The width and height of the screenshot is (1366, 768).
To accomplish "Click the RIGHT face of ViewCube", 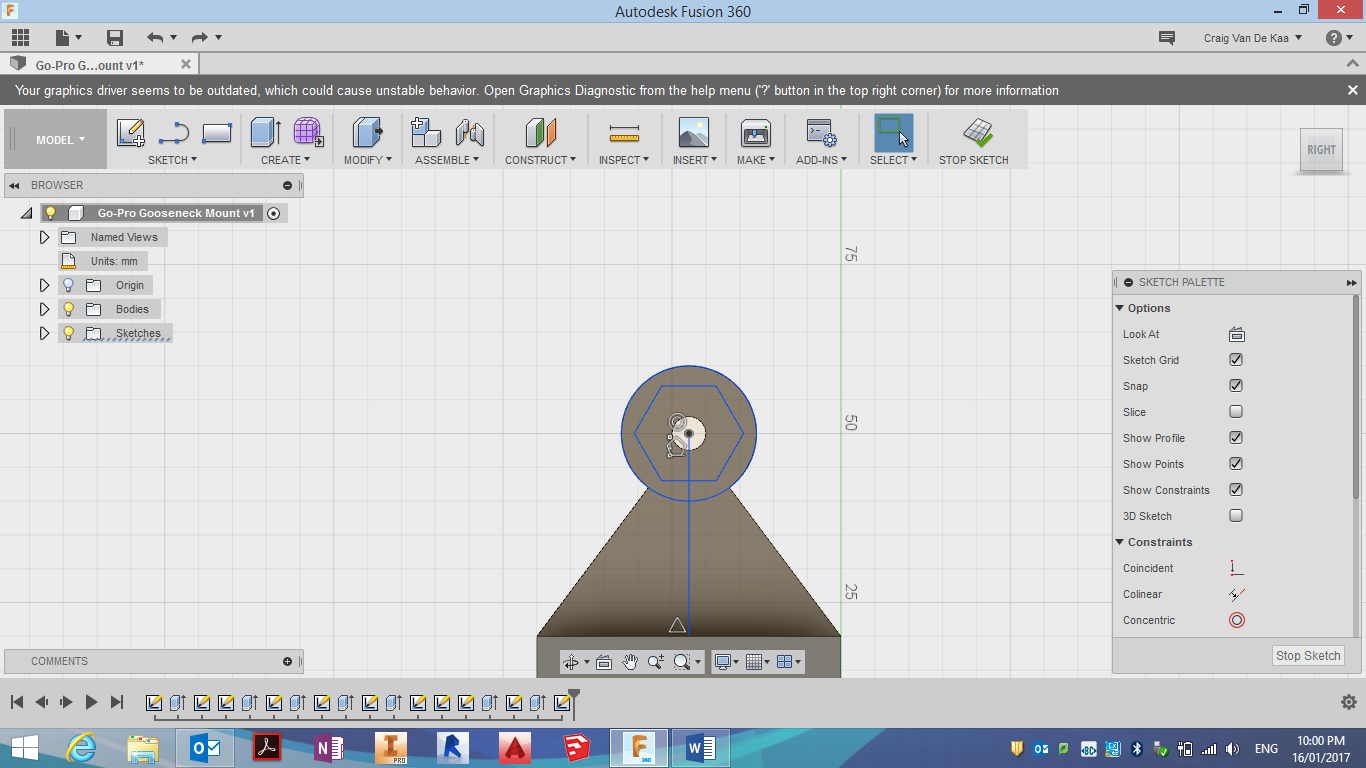I will tap(1321, 150).
